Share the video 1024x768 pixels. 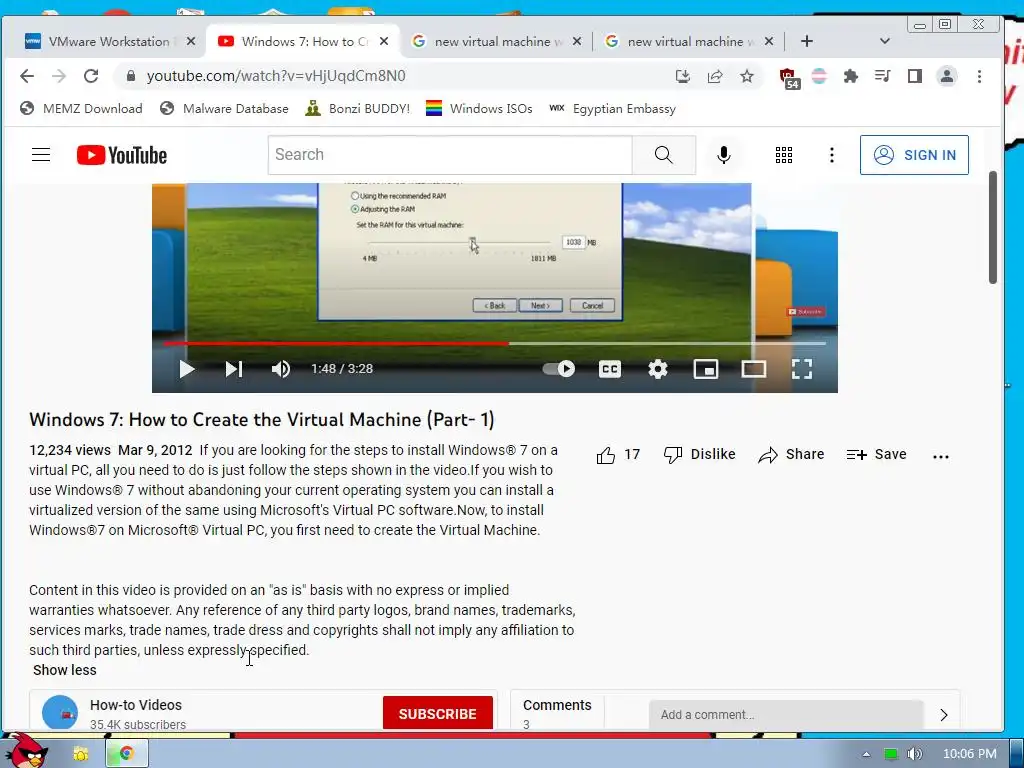coord(791,455)
